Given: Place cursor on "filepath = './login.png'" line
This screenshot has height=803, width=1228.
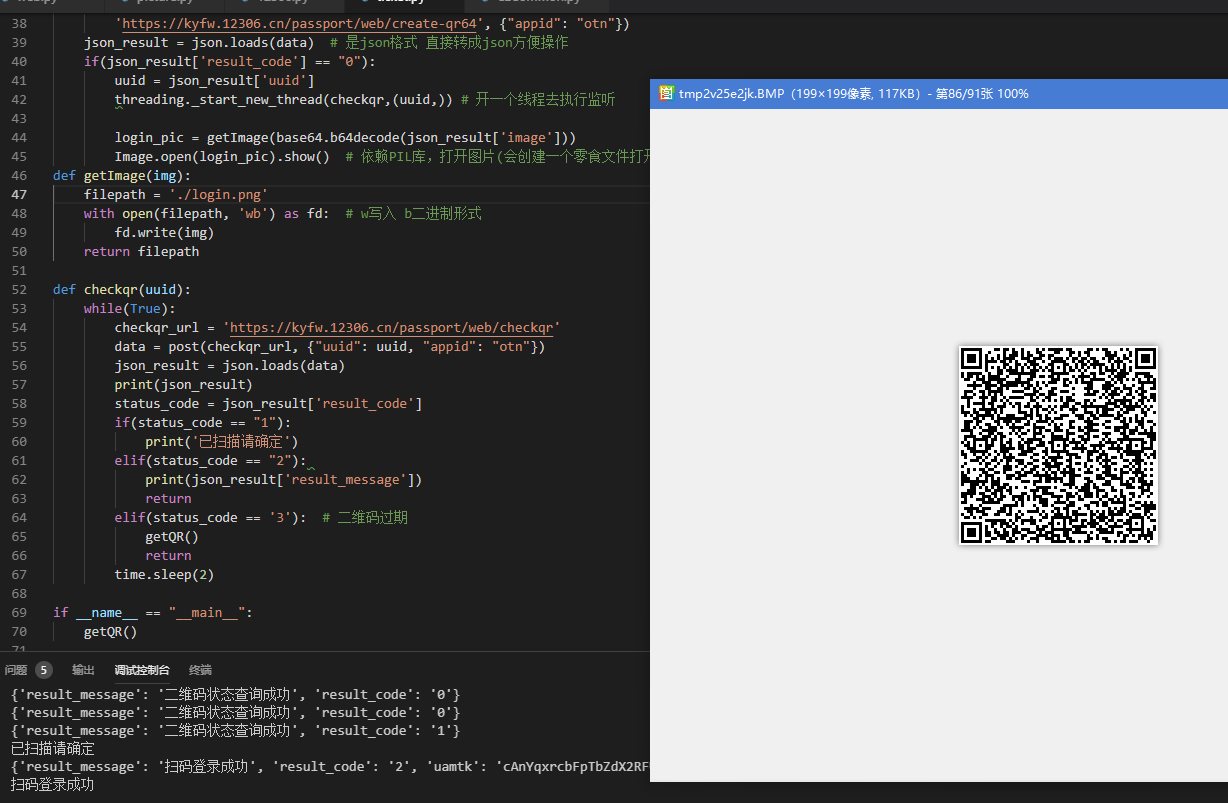Looking at the screenshot, I should pos(176,195).
